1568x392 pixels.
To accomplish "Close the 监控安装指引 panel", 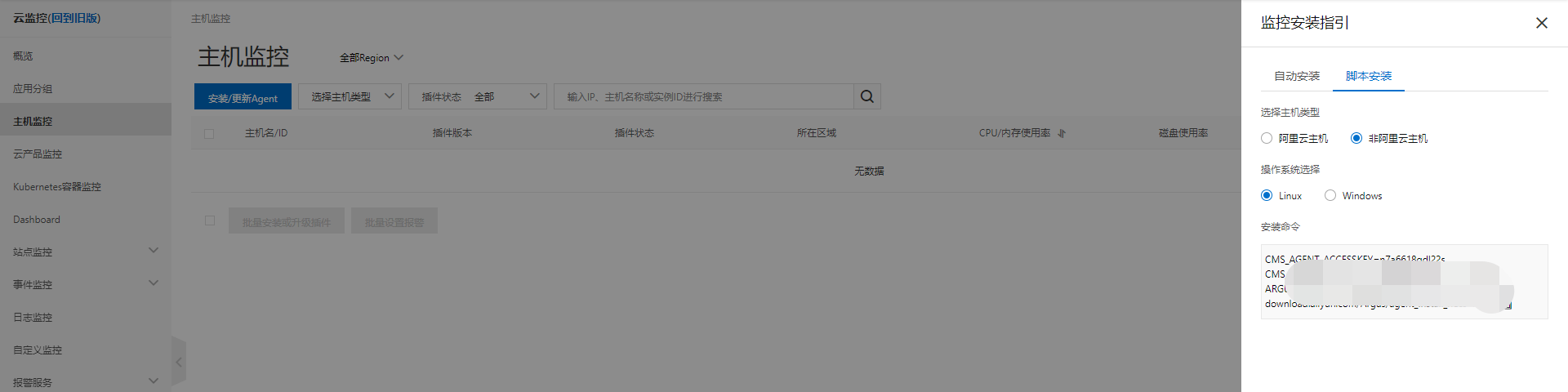I will (1541, 23).
